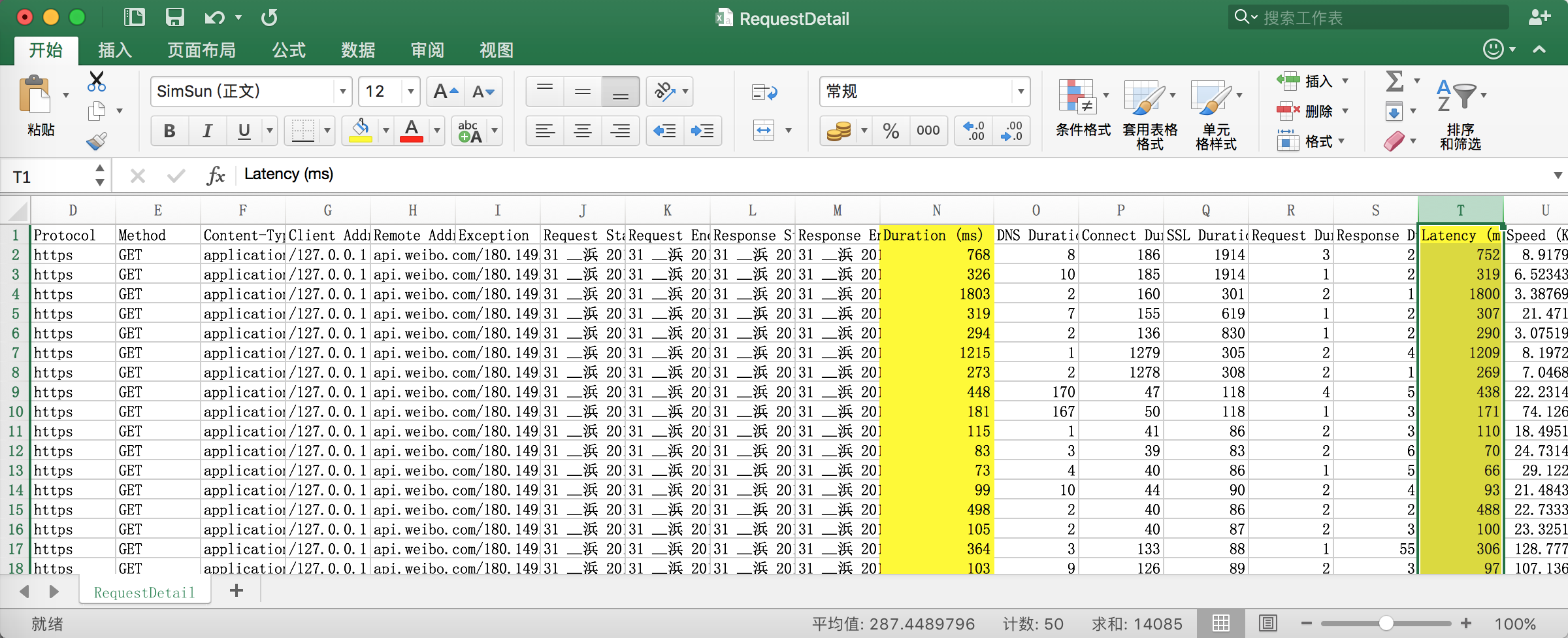Set middle vertical alignment

click(583, 92)
